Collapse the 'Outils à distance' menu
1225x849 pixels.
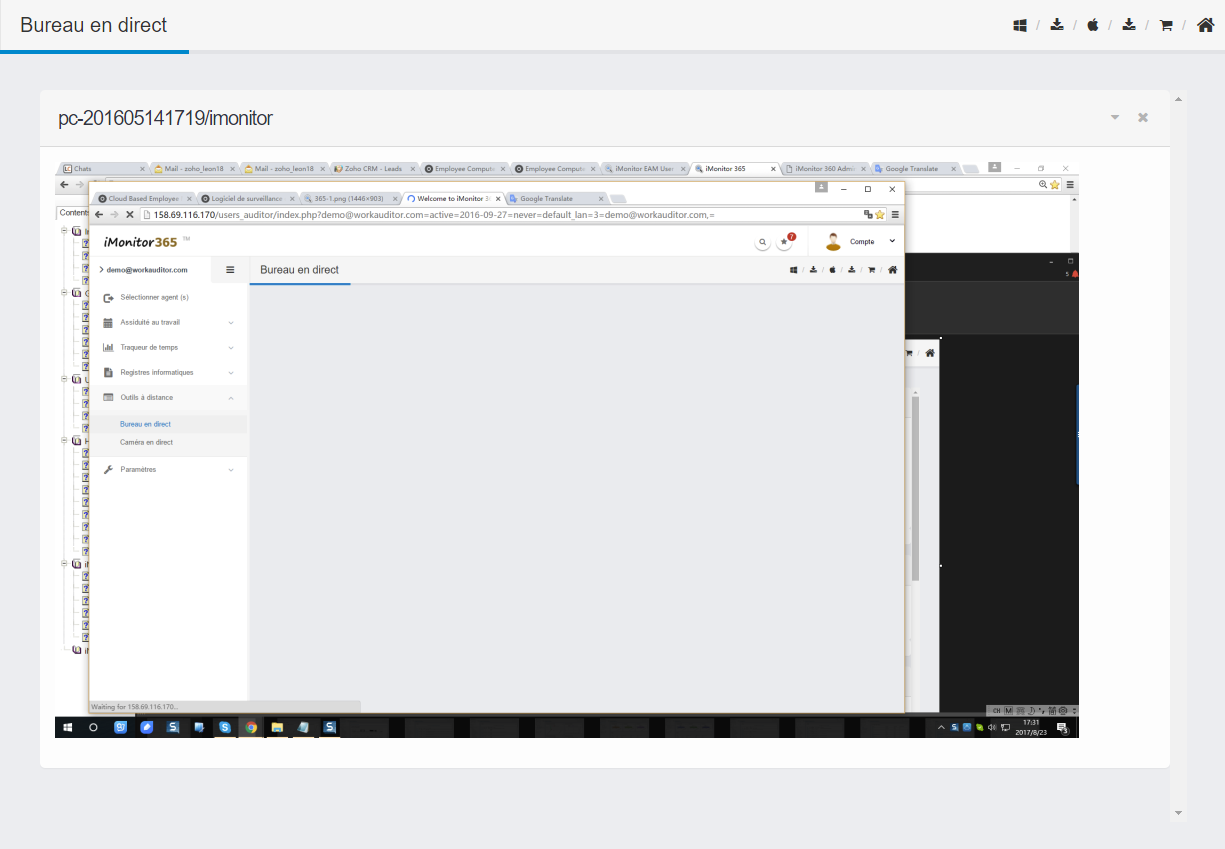click(x=169, y=397)
